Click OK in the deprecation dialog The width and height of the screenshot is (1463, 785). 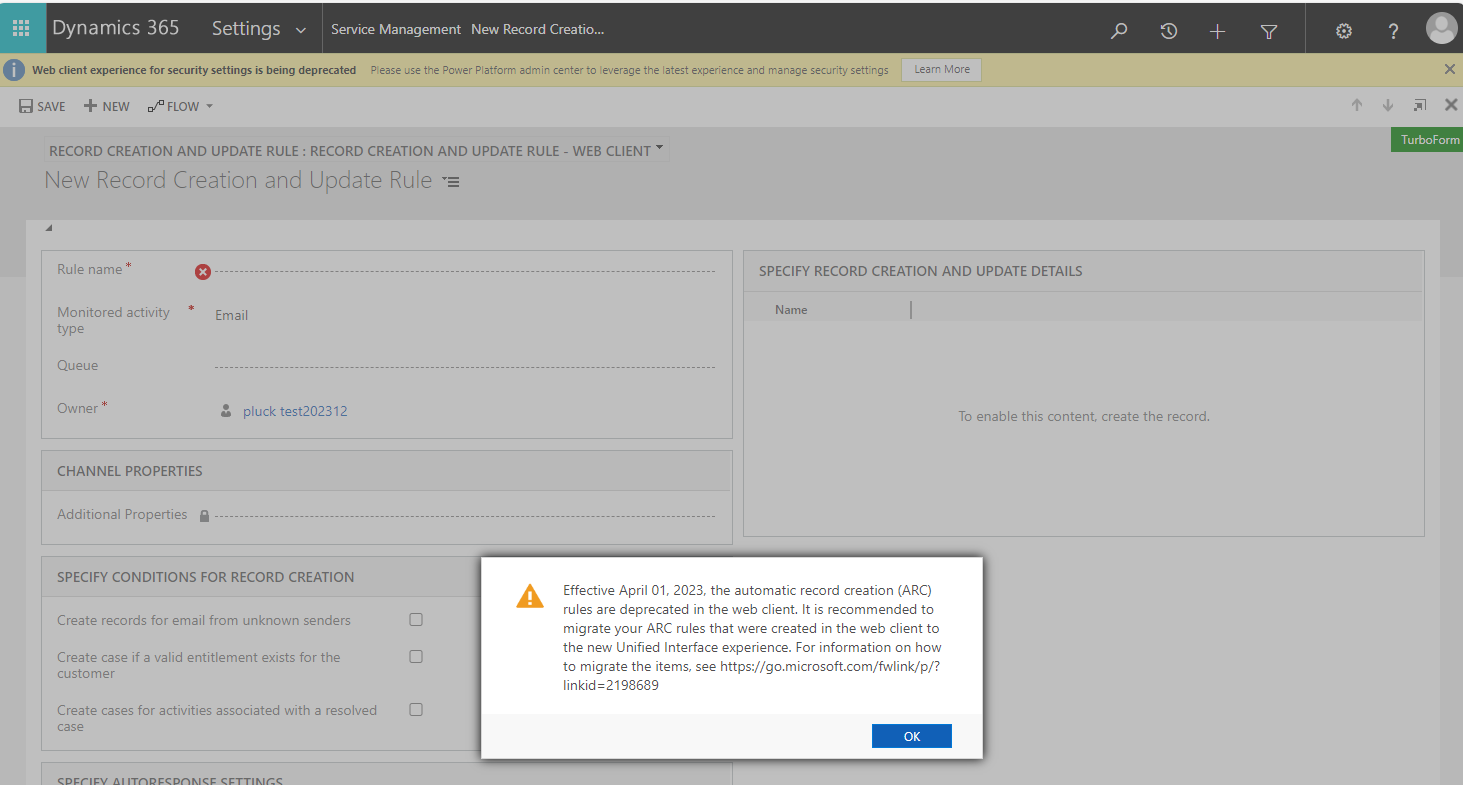click(911, 736)
